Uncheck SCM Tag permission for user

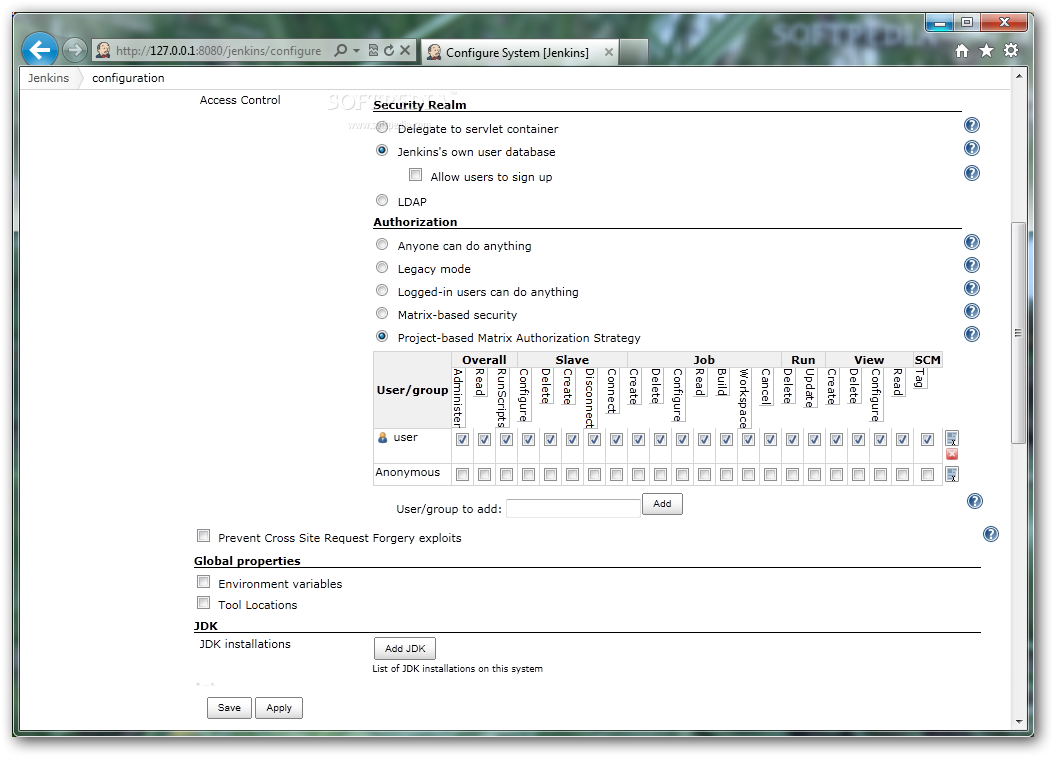coord(928,440)
